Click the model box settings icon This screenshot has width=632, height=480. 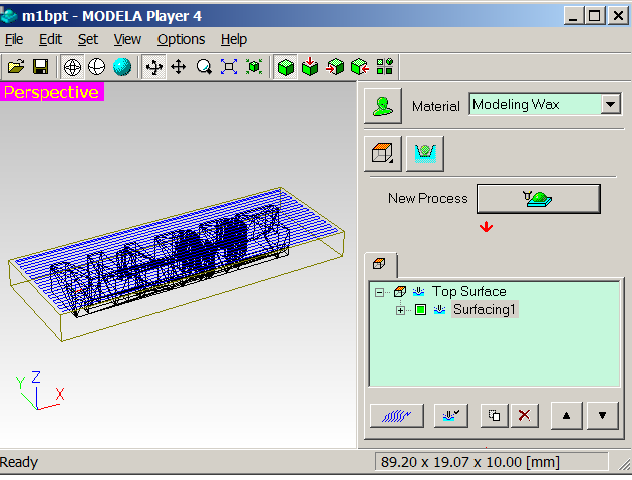pos(383,154)
